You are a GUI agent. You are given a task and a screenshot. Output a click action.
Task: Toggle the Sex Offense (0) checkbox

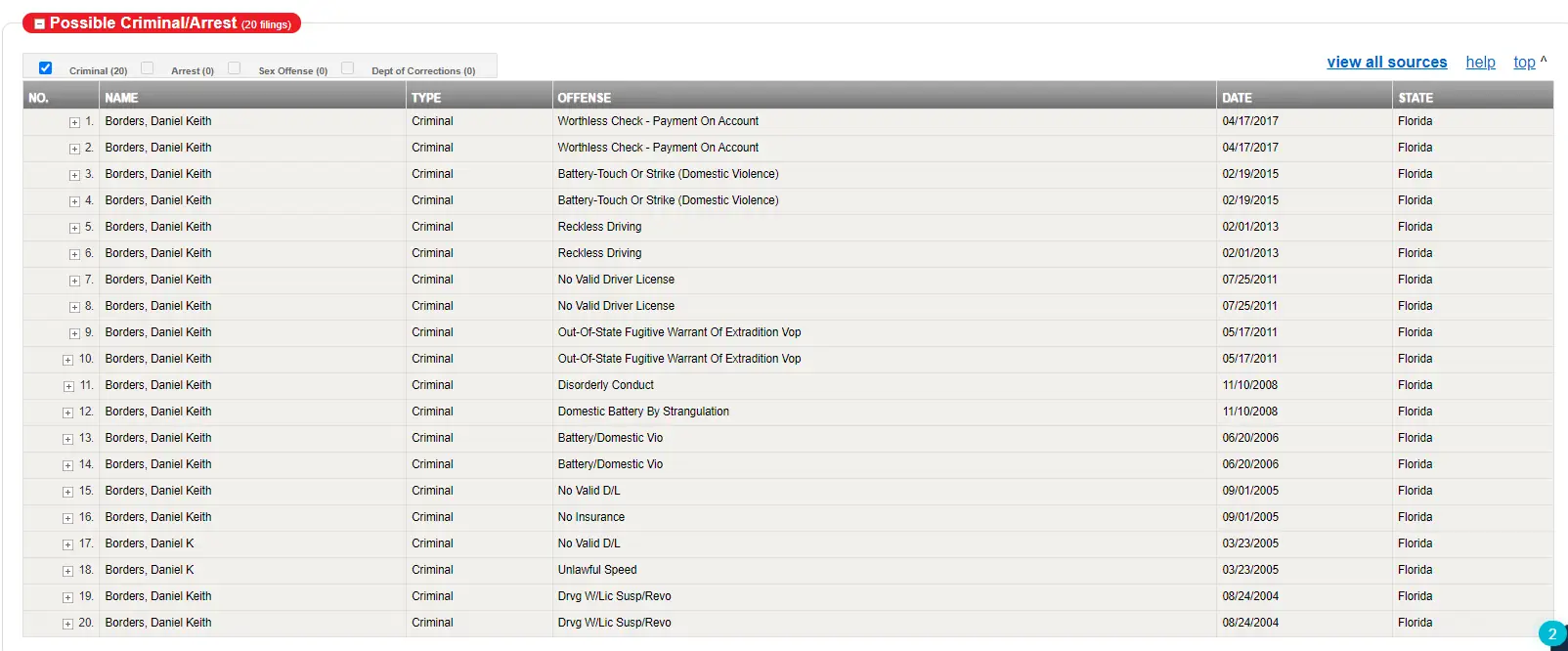click(x=235, y=68)
